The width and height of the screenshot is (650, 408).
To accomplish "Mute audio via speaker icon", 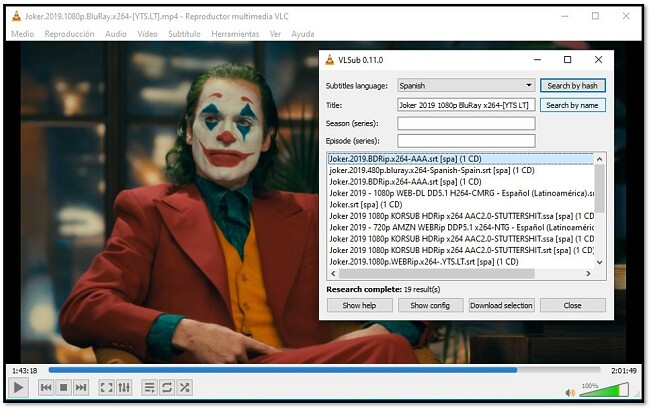I will click(570, 392).
